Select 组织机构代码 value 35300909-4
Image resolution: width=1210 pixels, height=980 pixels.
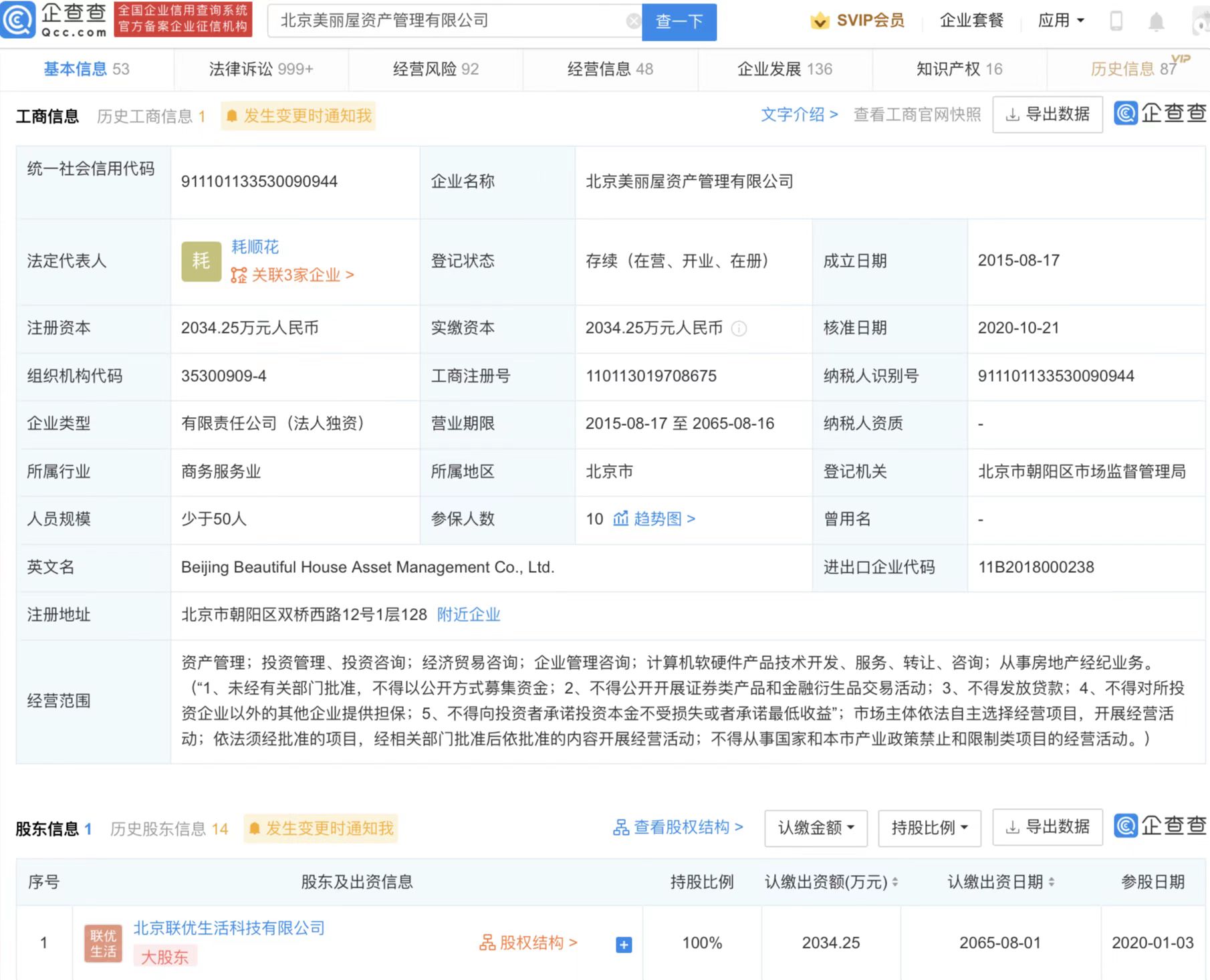223,376
